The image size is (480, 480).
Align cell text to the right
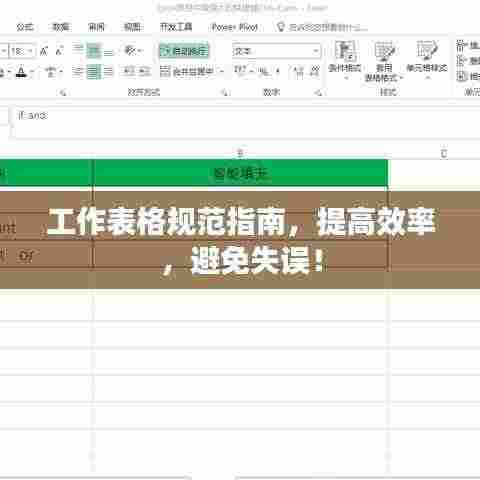pos(109,71)
